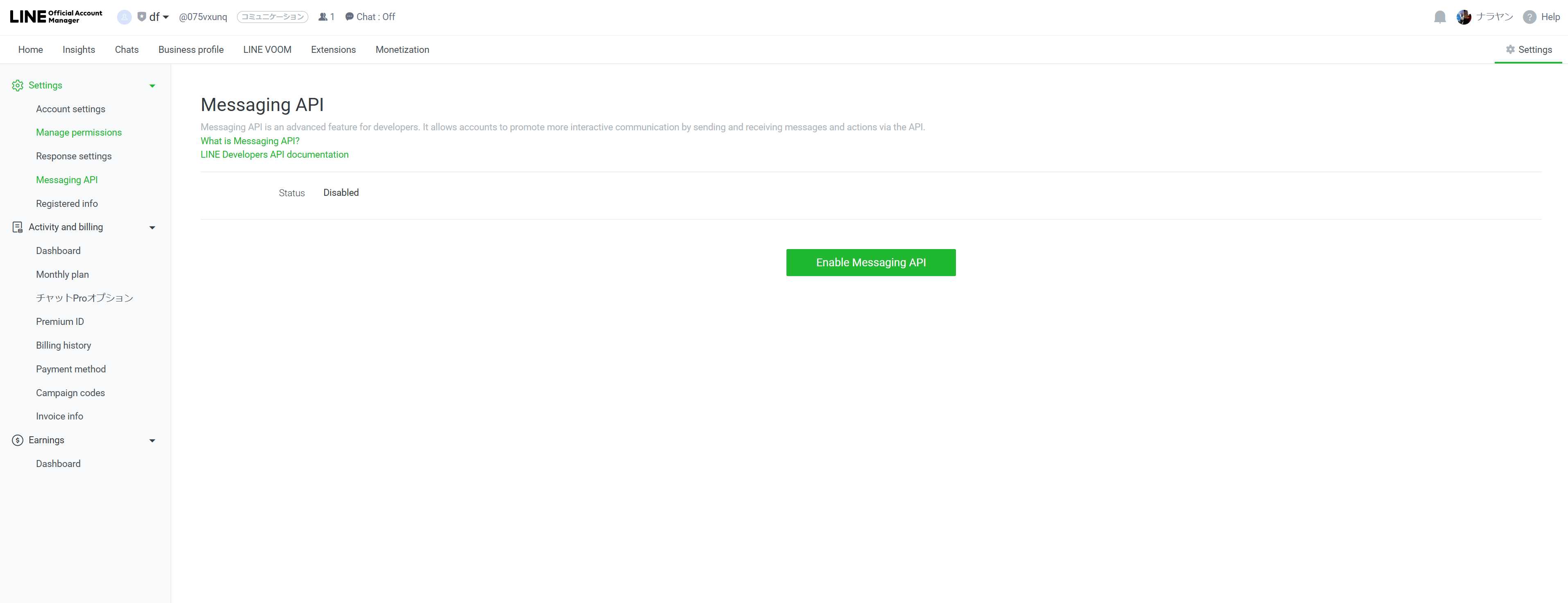This screenshot has height=603, width=1568.
Task: Click Enable Messaging API button
Action: 870,263
